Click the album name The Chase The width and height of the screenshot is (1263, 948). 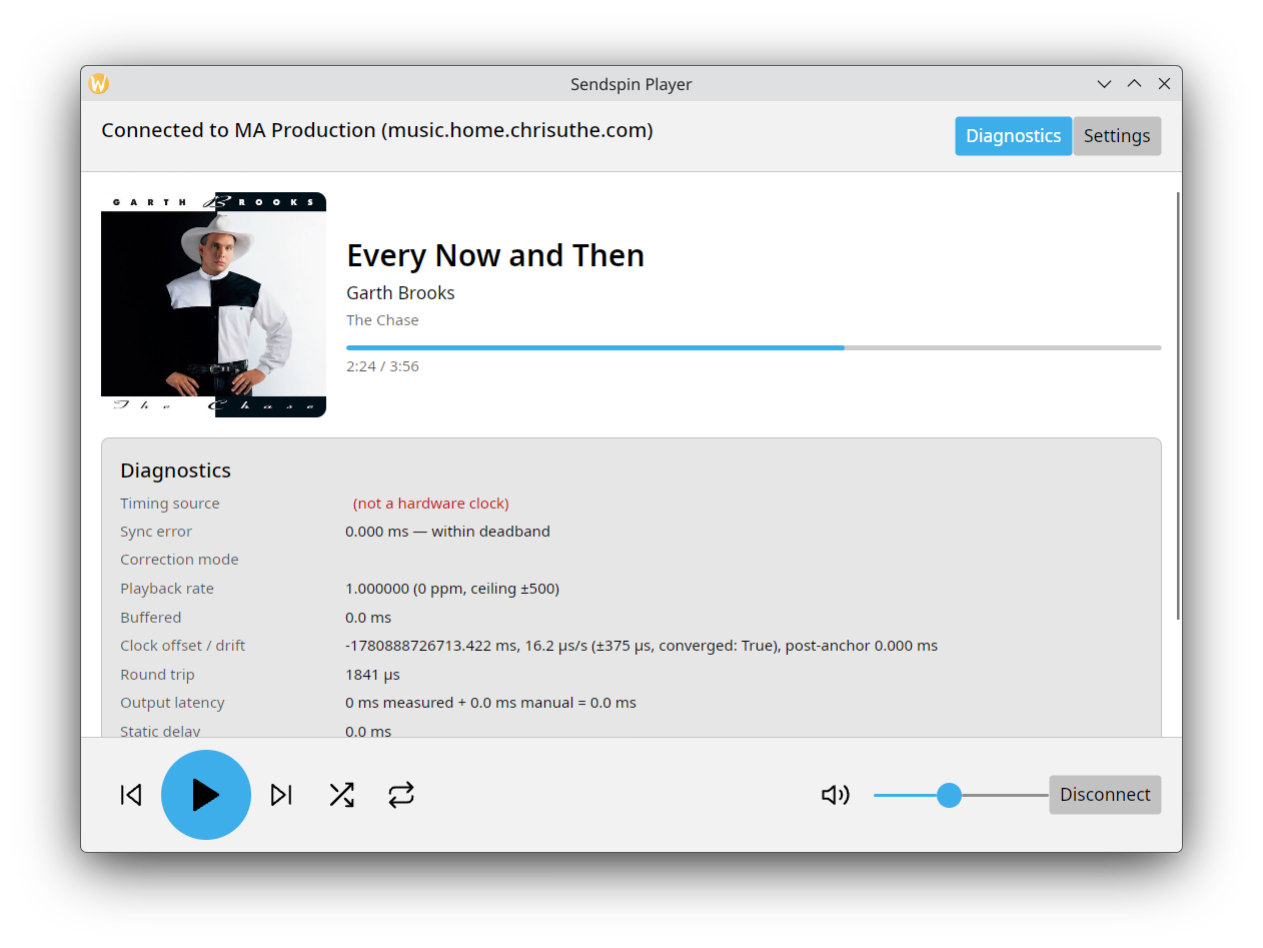382,320
